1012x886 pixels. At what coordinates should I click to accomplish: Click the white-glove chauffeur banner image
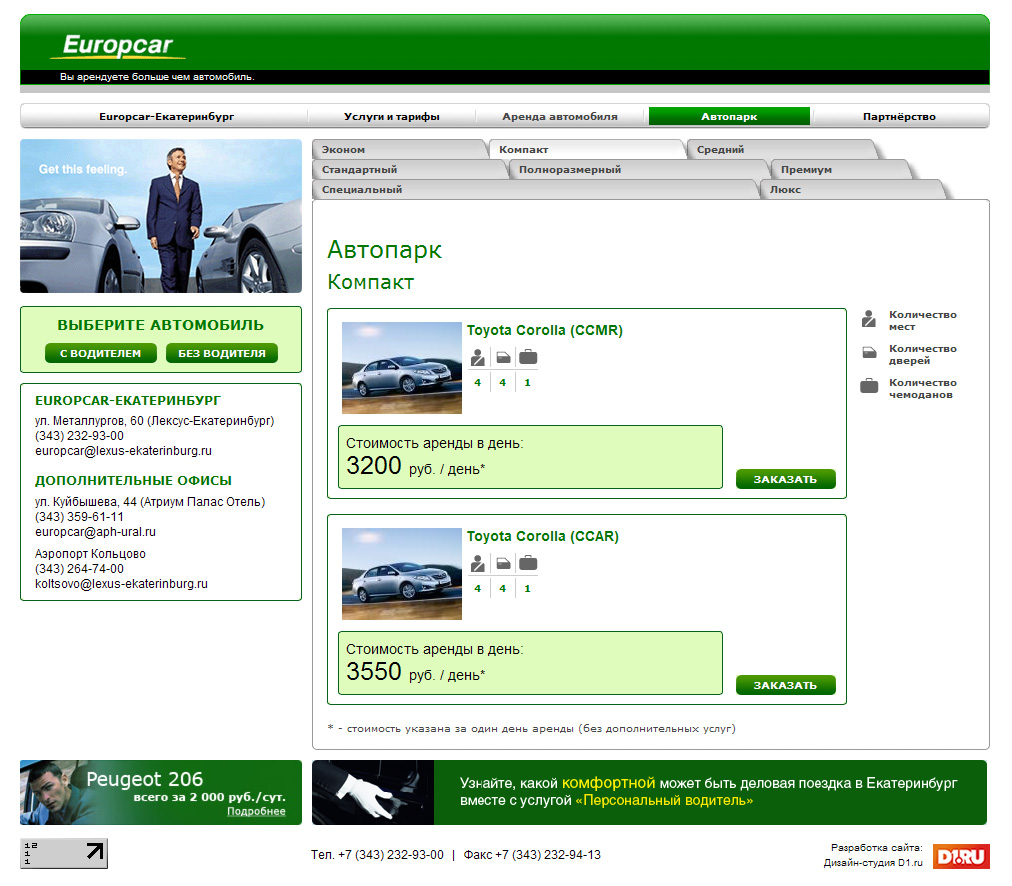click(x=373, y=792)
